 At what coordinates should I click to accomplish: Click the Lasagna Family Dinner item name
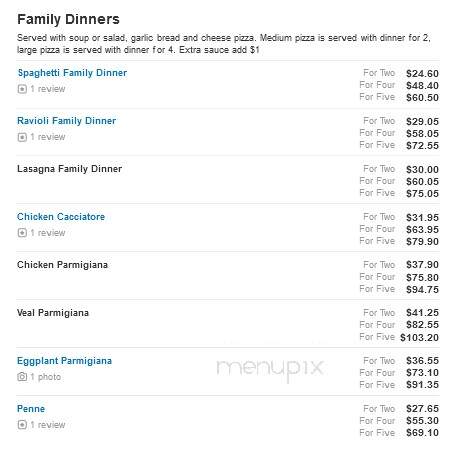69,169
